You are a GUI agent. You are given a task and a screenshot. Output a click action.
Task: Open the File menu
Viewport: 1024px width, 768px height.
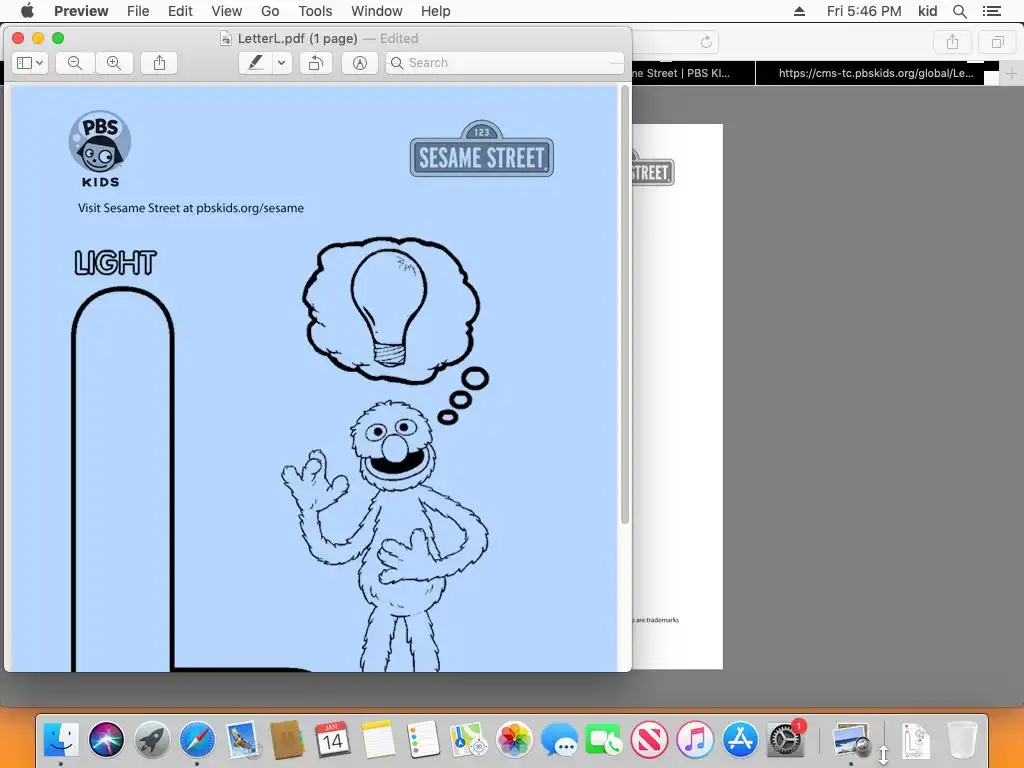(138, 11)
